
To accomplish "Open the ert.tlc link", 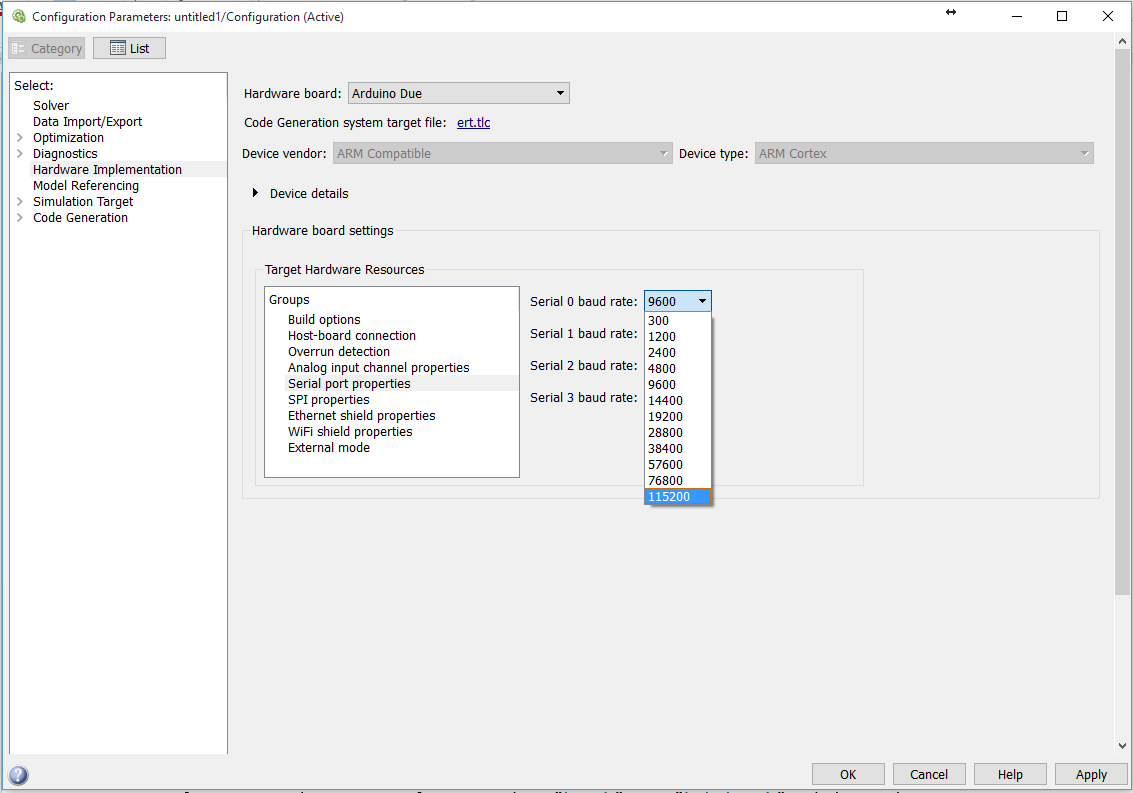I will pyautogui.click(x=472, y=122).
